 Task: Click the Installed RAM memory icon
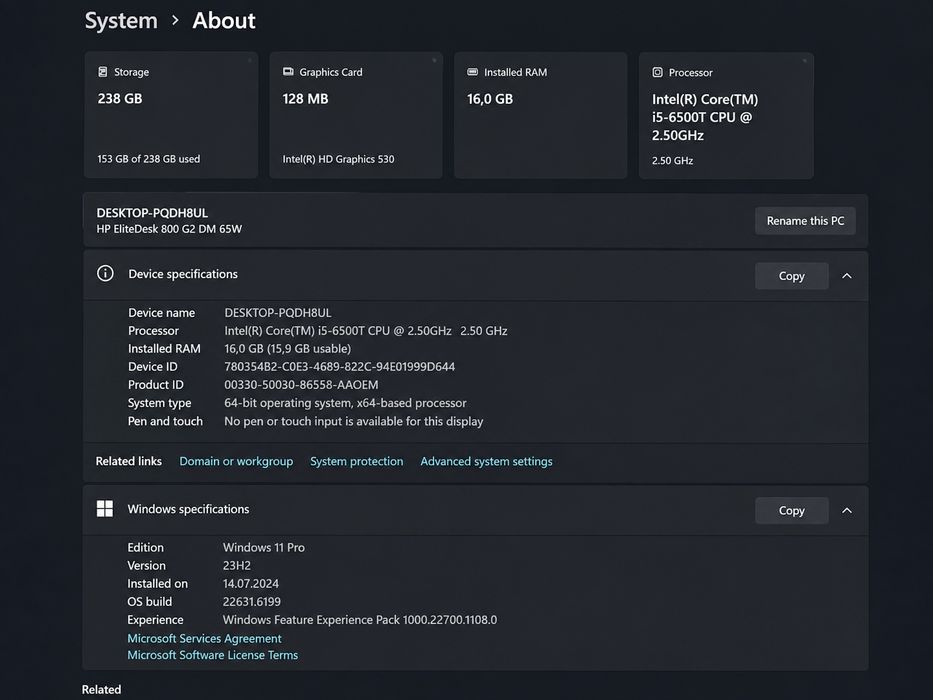click(472, 71)
